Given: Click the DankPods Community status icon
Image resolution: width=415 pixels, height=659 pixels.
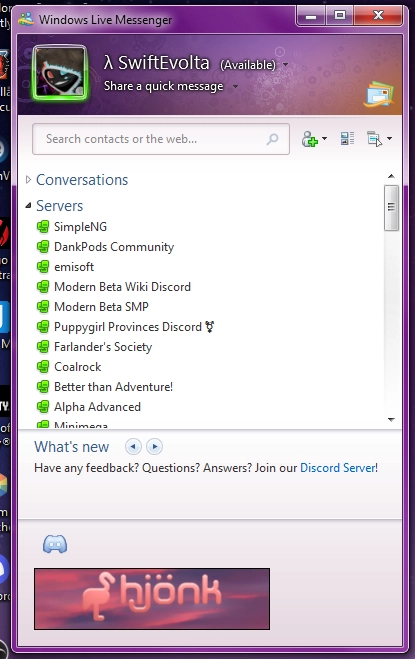Looking at the screenshot, I should (43, 247).
